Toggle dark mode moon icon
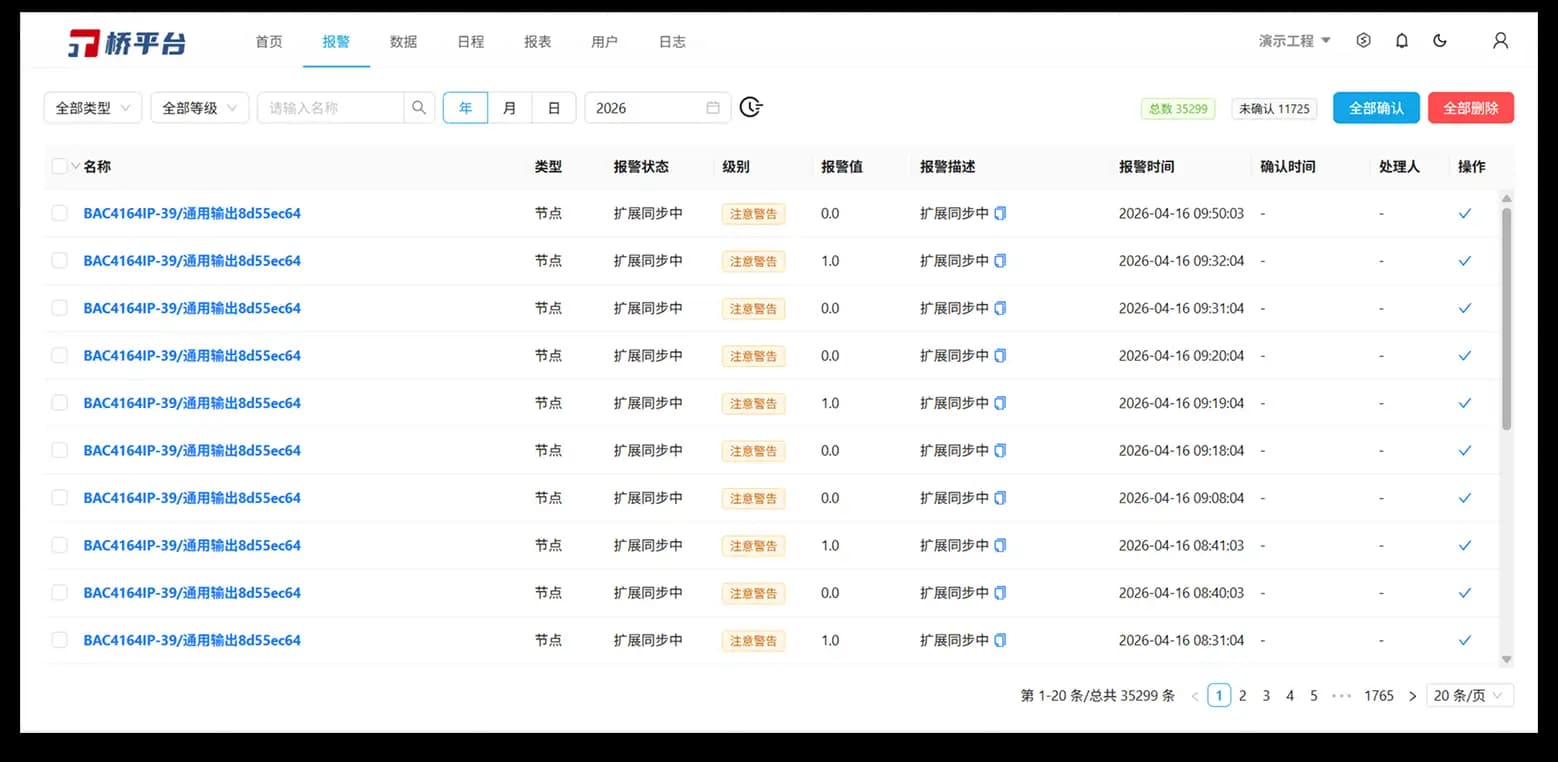 (1440, 41)
